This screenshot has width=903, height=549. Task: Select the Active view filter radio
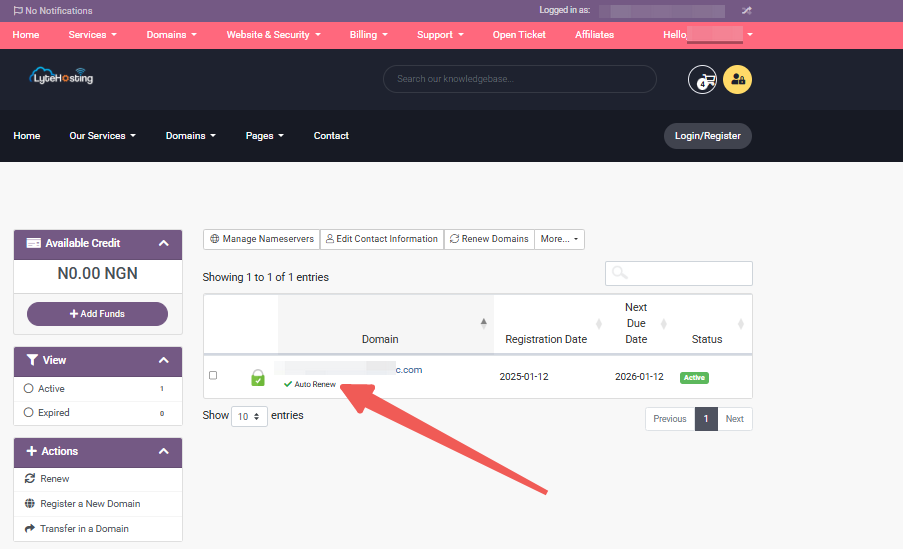(28, 388)
